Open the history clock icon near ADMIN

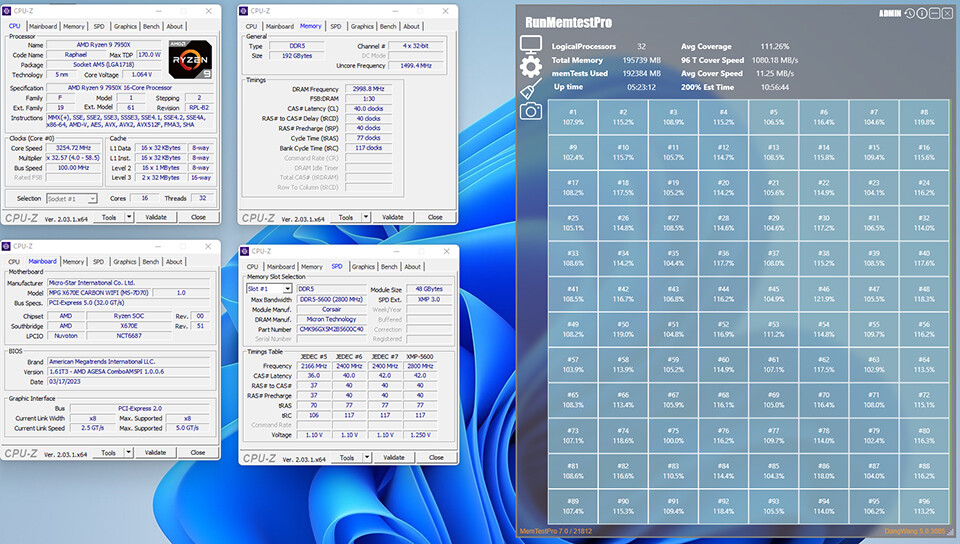click(910, 13)
